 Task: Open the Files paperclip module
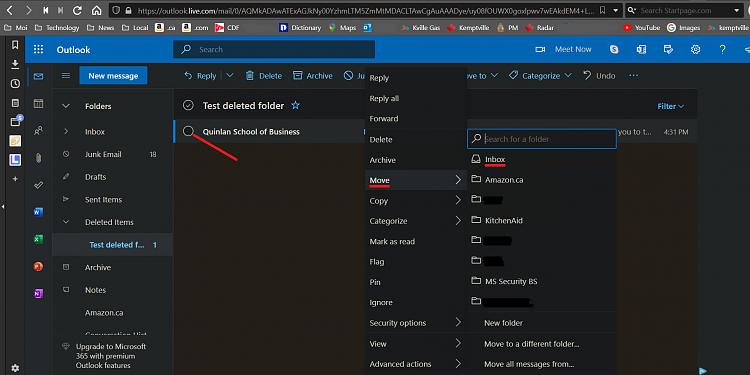click(38, 158)
